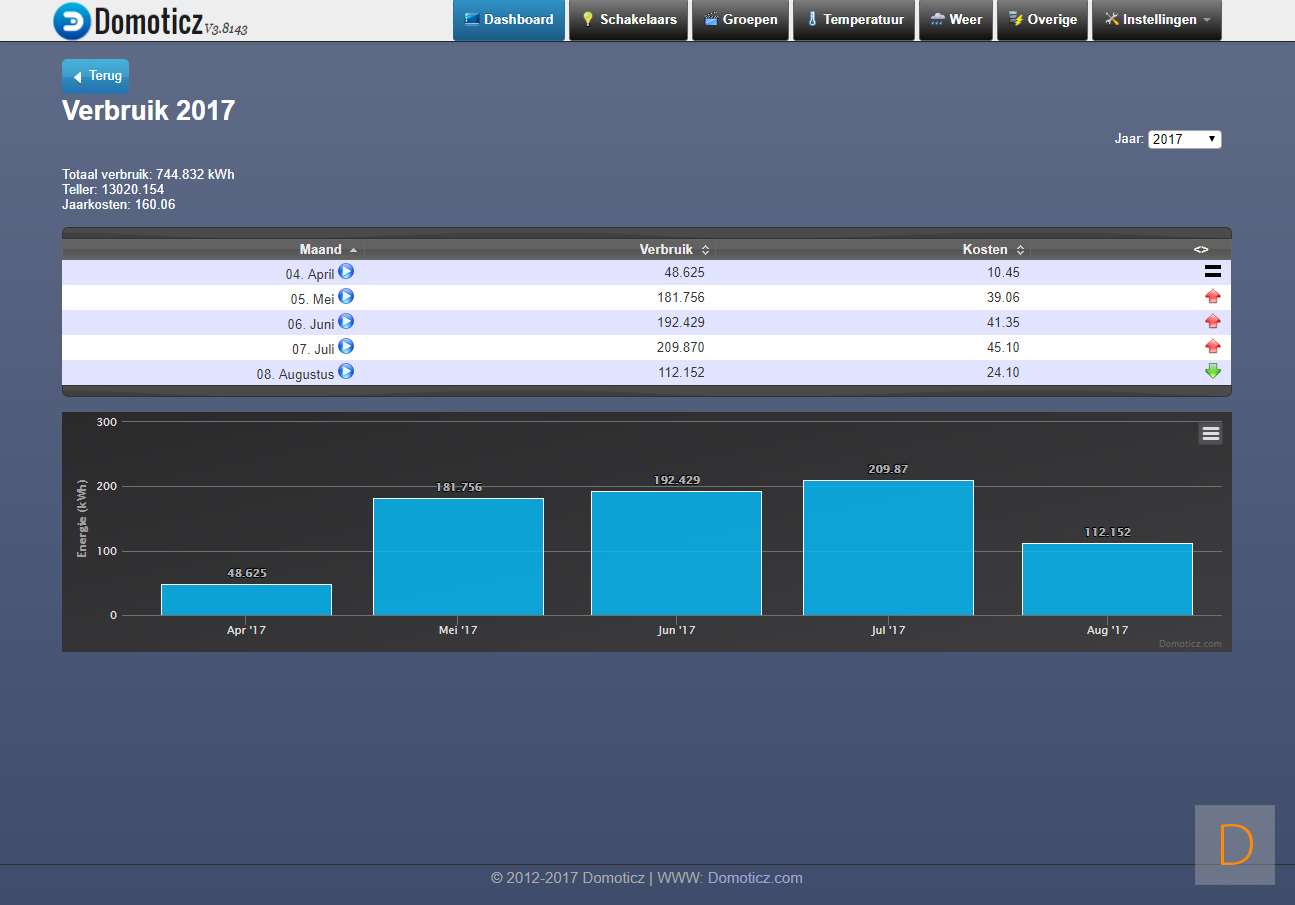Sort table by Verbruik column

point(666,249)
